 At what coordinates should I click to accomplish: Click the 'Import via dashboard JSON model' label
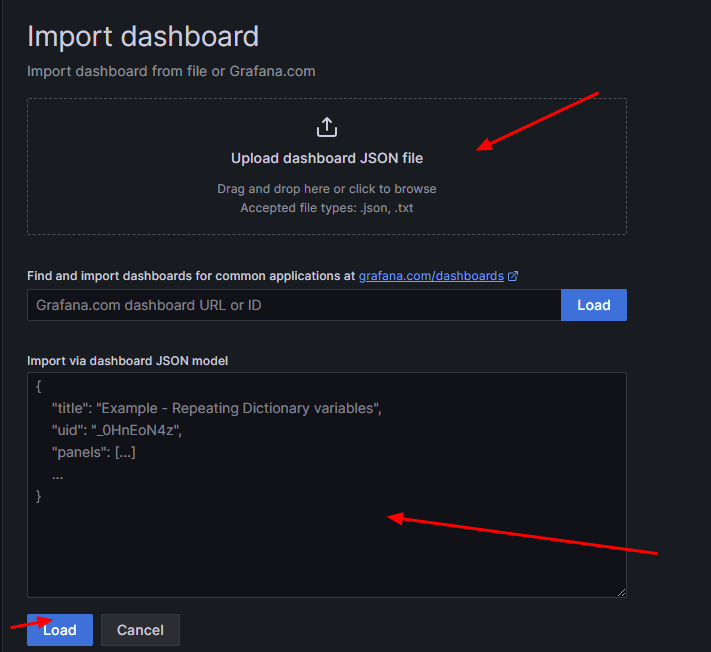(x=128, y=360)
